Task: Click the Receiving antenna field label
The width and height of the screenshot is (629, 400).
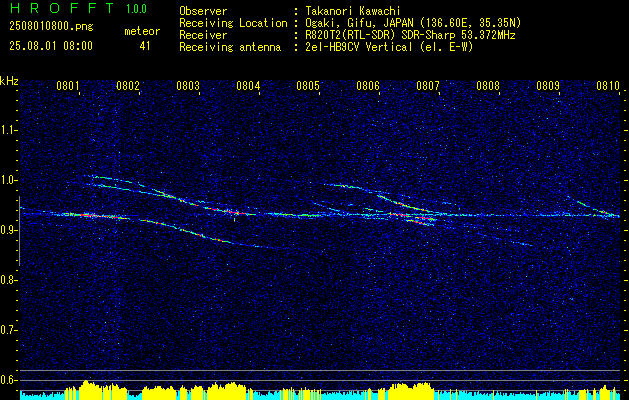Action: [230, 47]
